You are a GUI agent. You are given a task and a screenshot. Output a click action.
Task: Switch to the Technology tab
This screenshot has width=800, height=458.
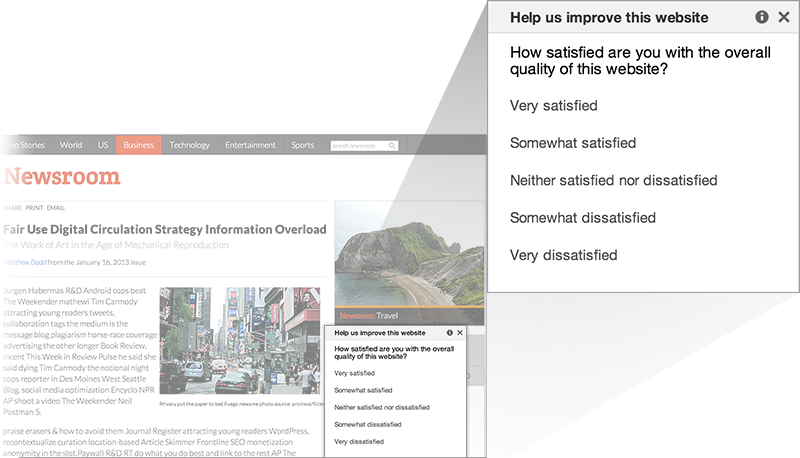[x=189, y=145]
